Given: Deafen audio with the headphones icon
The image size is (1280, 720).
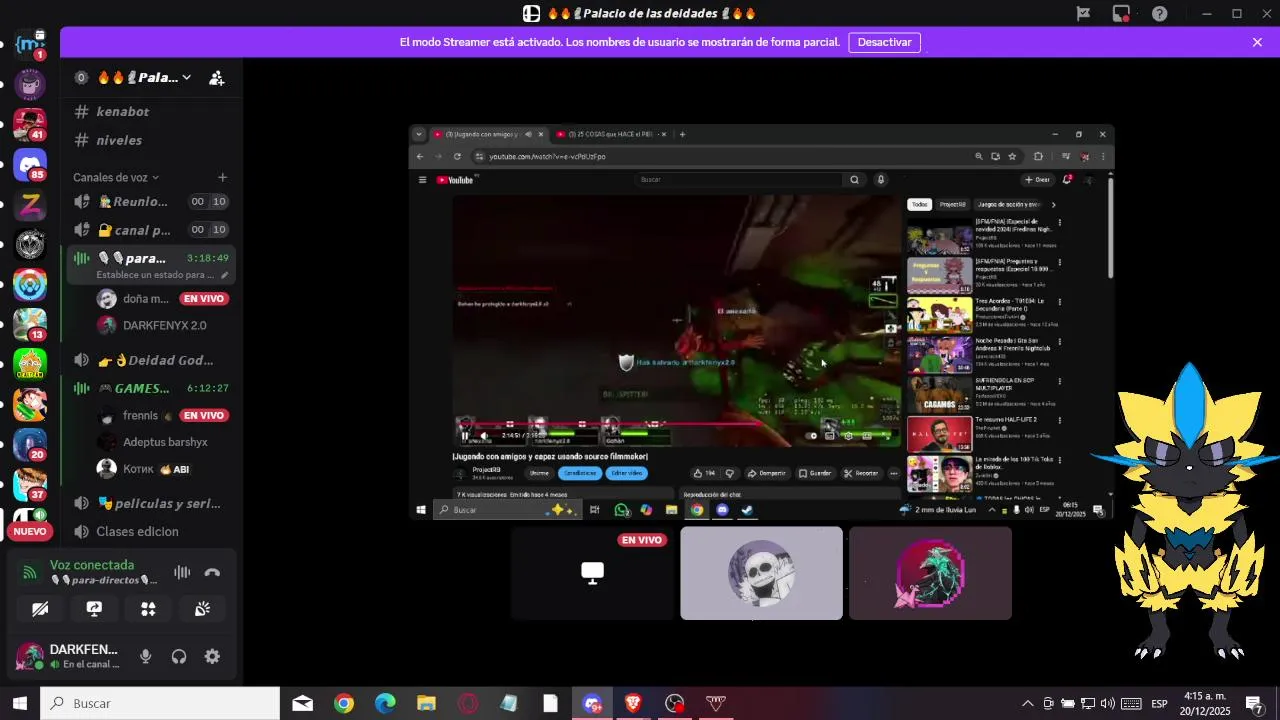Looking at the screenshot, I should coord(179,657).
